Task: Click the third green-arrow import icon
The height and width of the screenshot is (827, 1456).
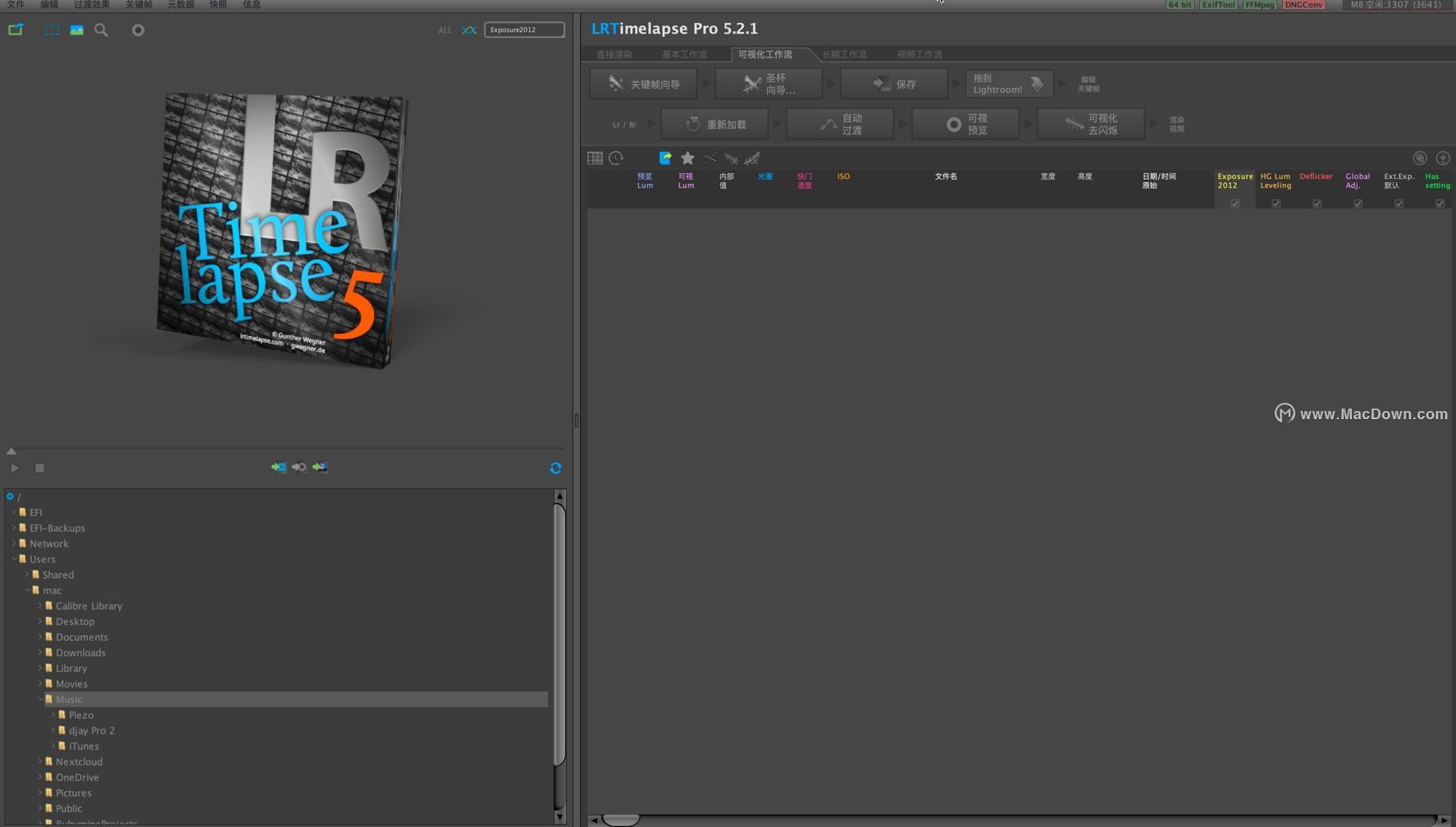Action: [320, 467]
